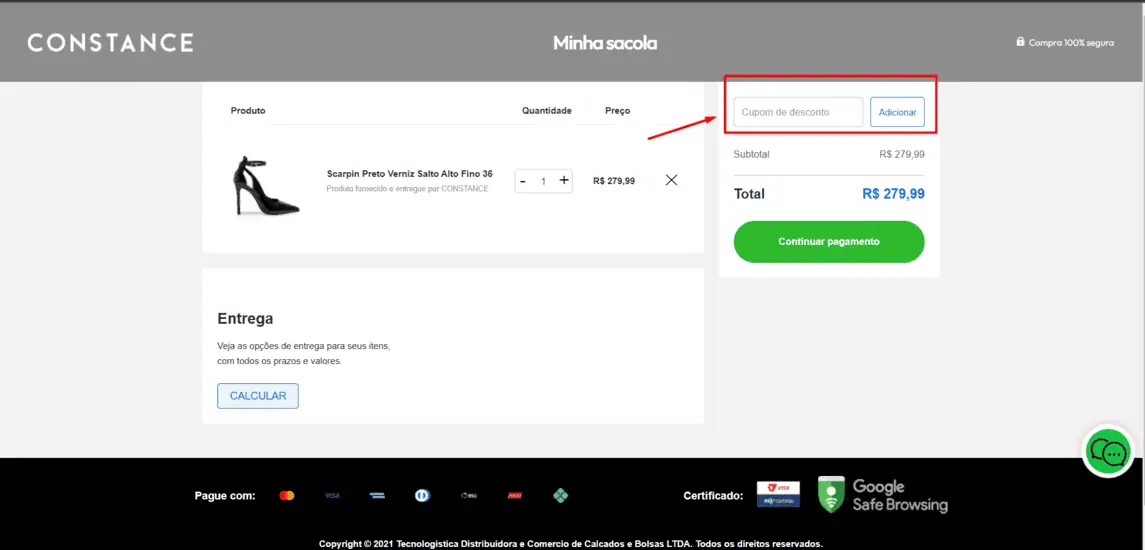Click the Elo payment icon
1145x550 pixels.
pos(469,495)
